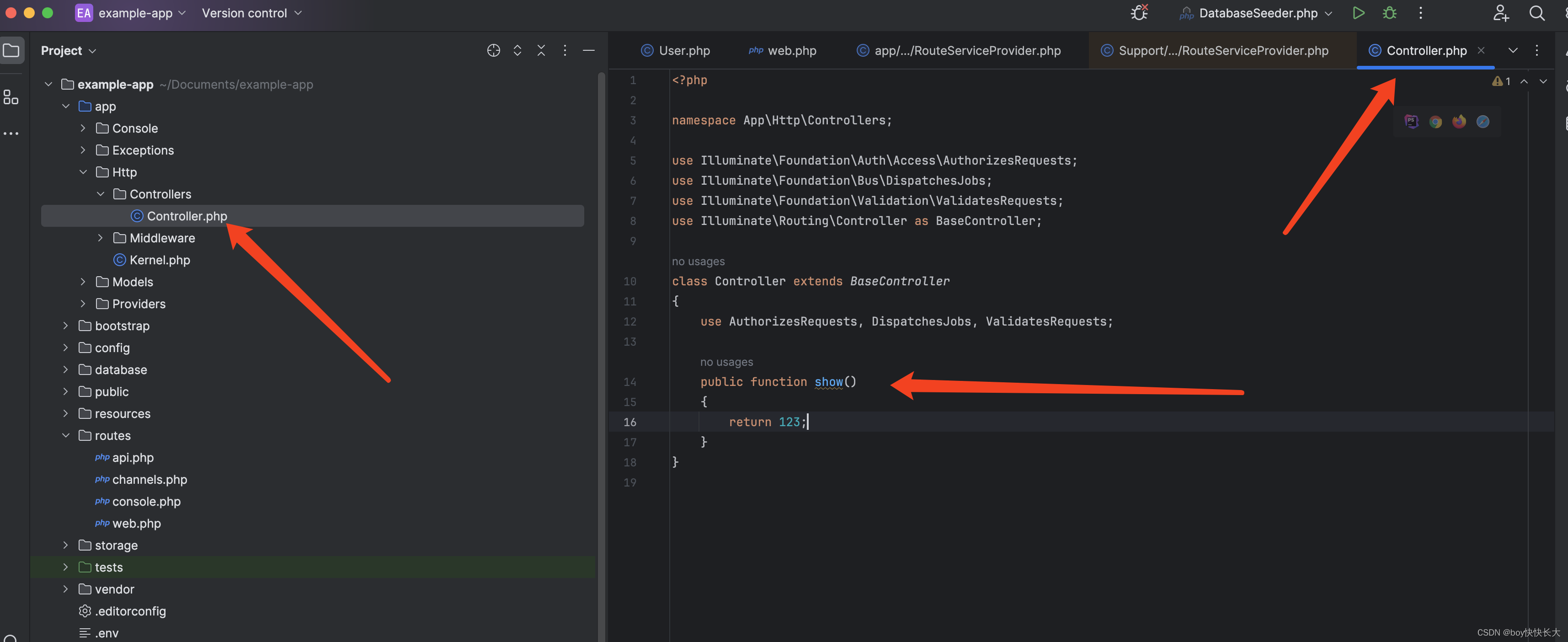
Task: Click the warning indicator showing 1
Action: [1501, 81]
